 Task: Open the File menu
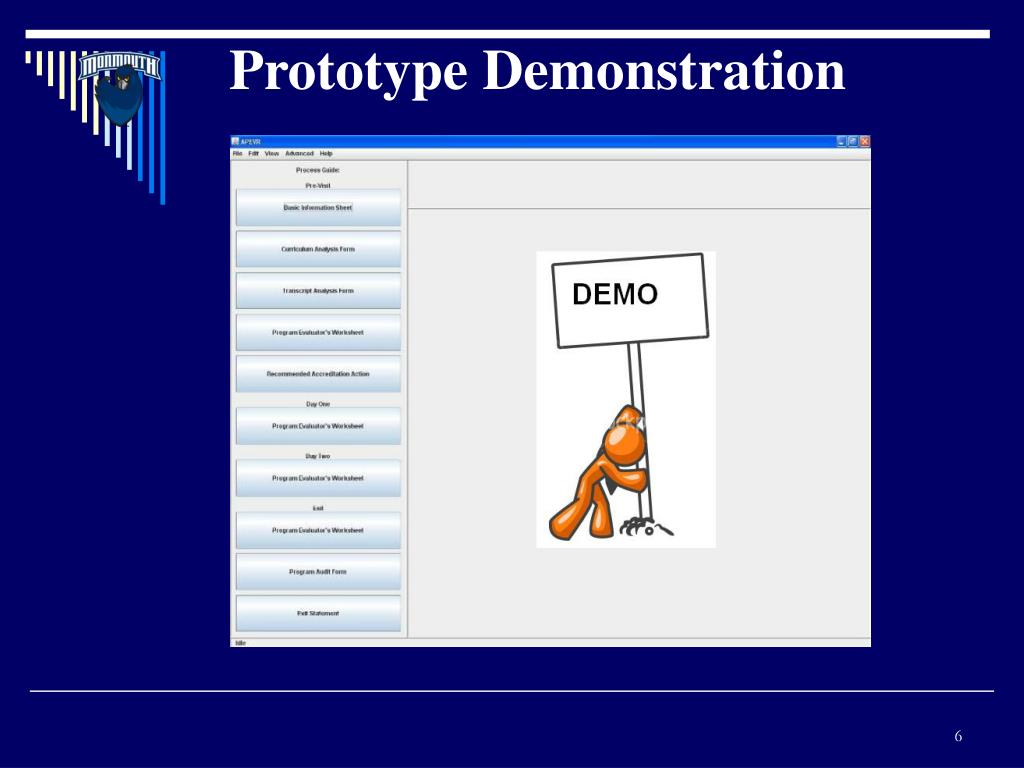click(237, 153)
